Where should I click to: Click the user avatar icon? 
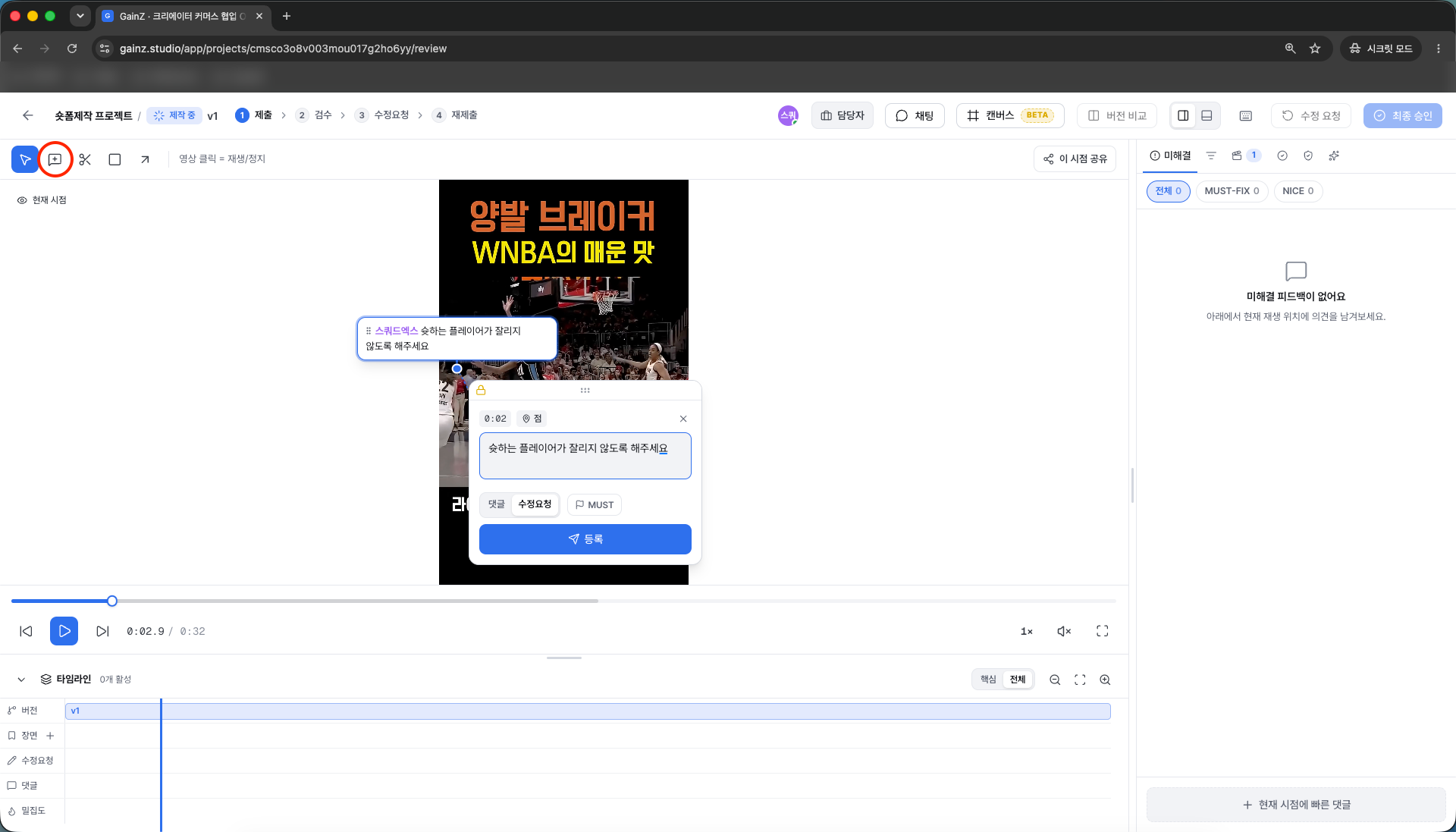click(x=788, y=115)
